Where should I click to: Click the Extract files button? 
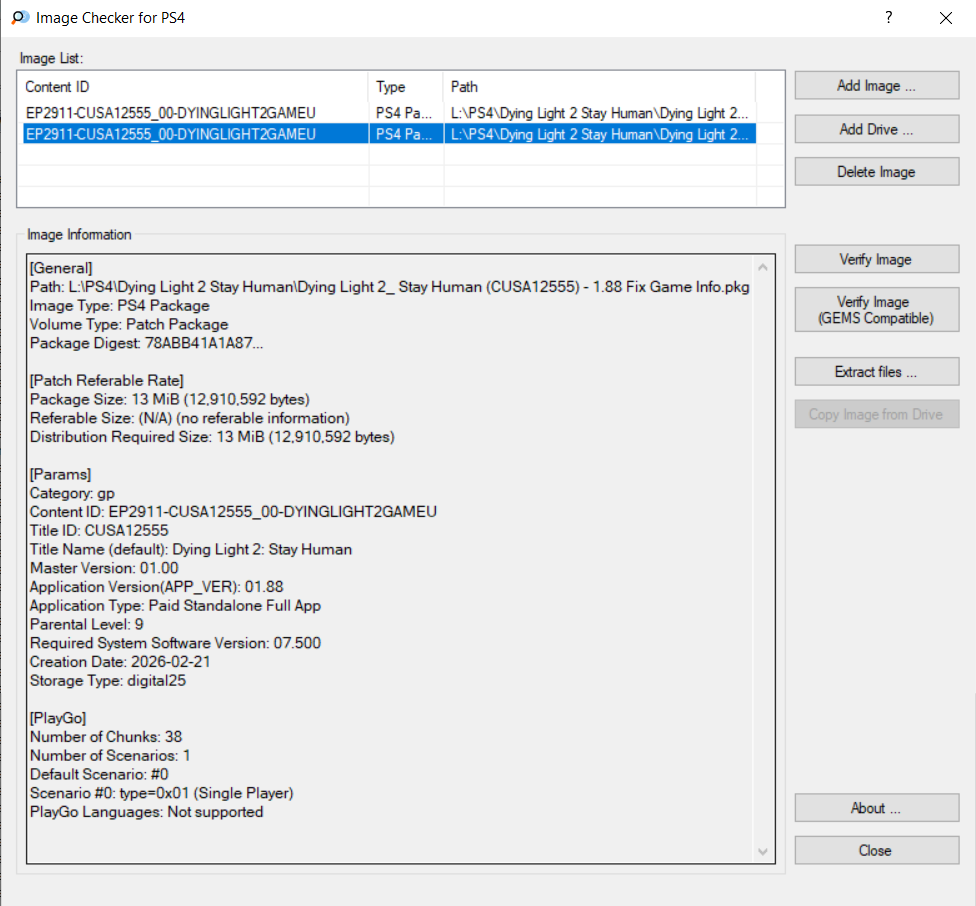876,372
